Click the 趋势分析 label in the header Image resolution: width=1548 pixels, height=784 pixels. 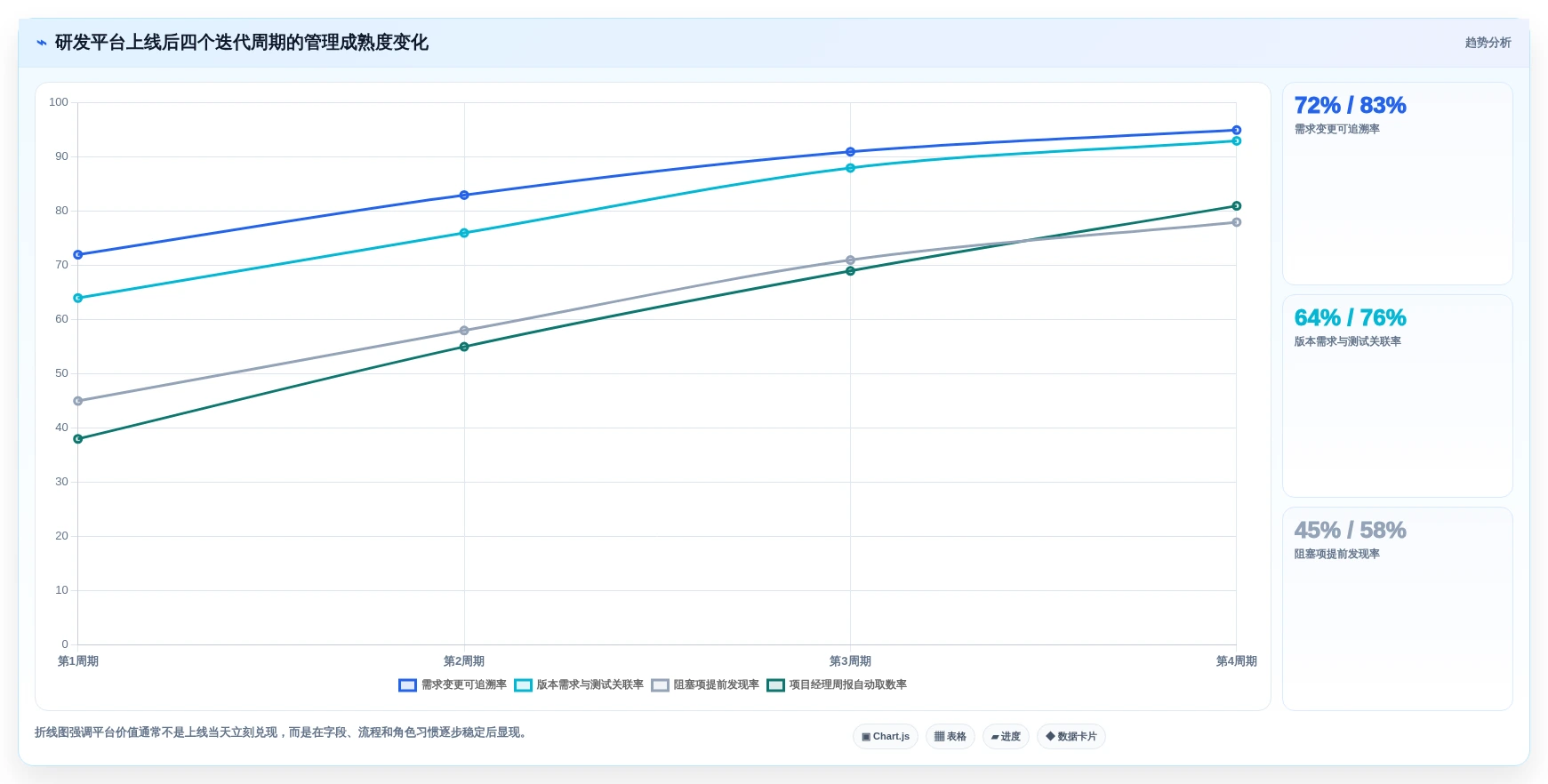(x=1488, y=43)
